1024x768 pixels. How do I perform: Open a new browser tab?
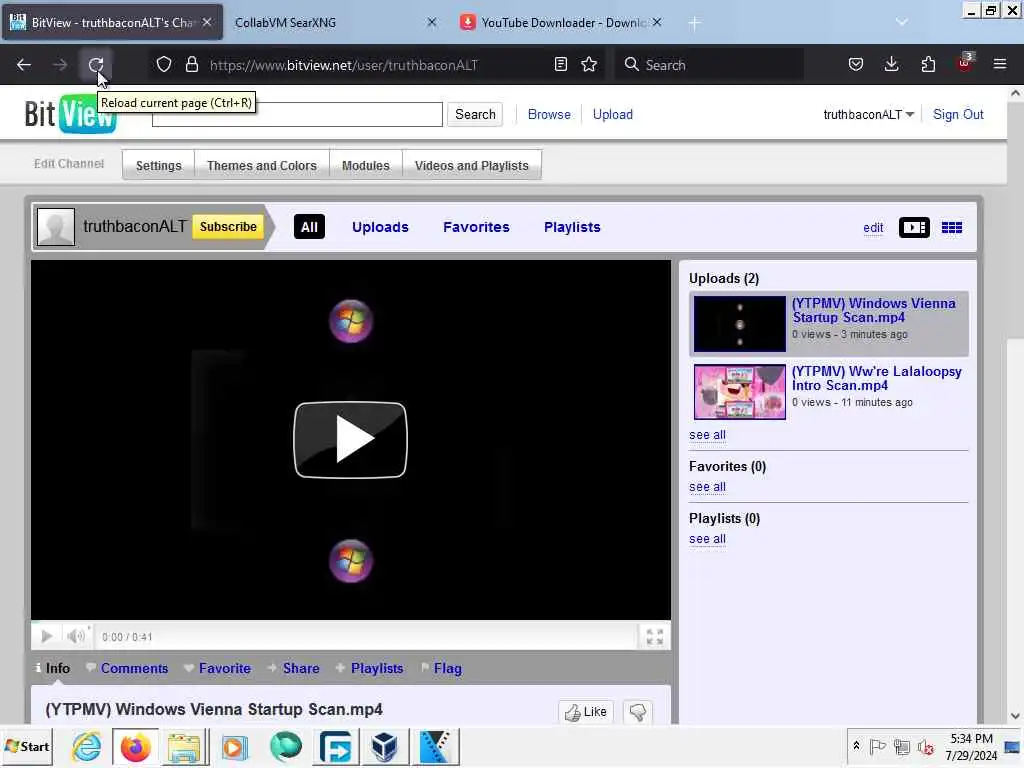coord(694,24)
